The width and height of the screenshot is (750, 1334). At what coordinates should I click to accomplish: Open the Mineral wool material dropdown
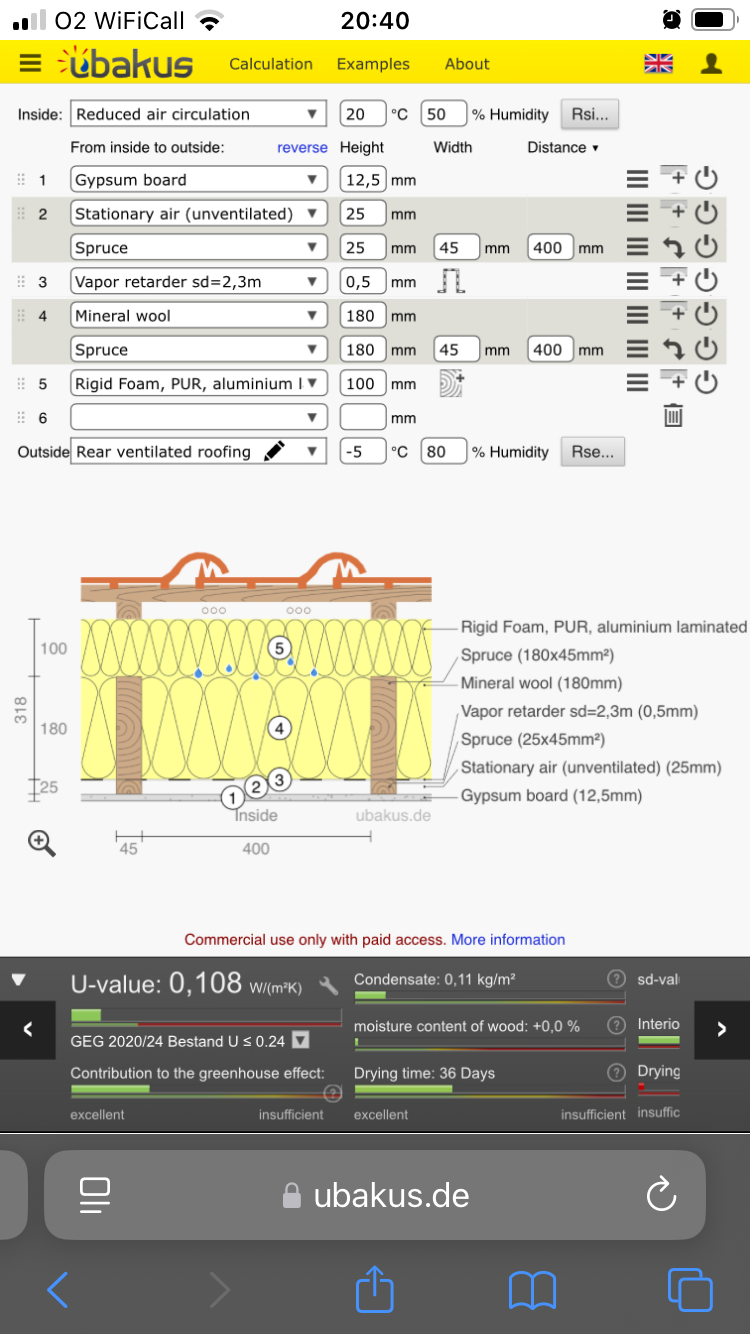(x=198, y=316)
